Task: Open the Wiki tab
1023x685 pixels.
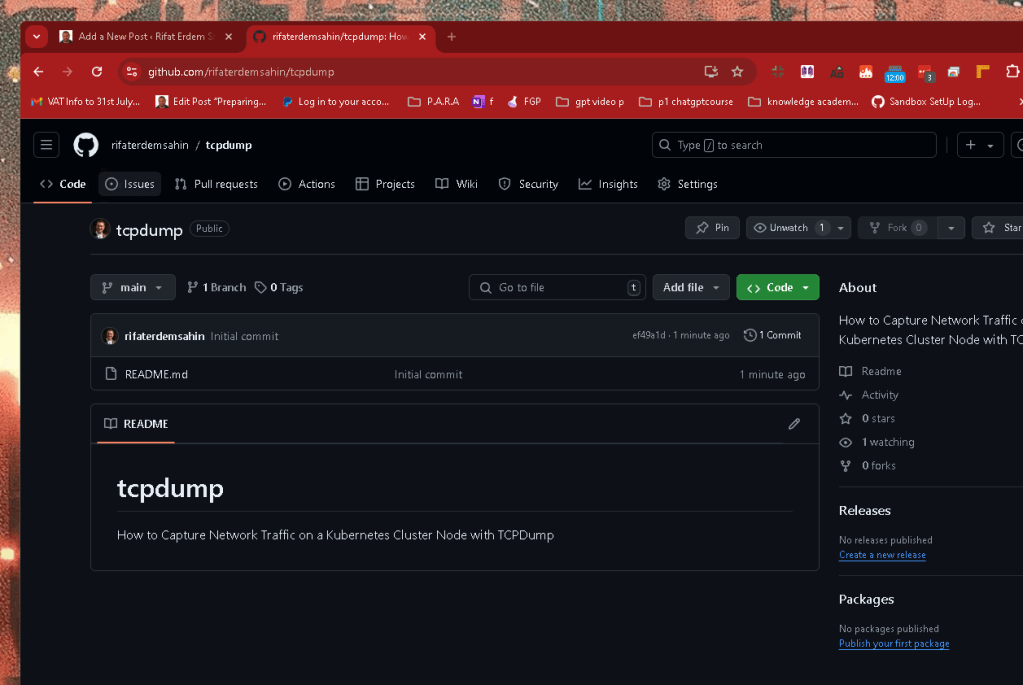Action: [457, 184]
